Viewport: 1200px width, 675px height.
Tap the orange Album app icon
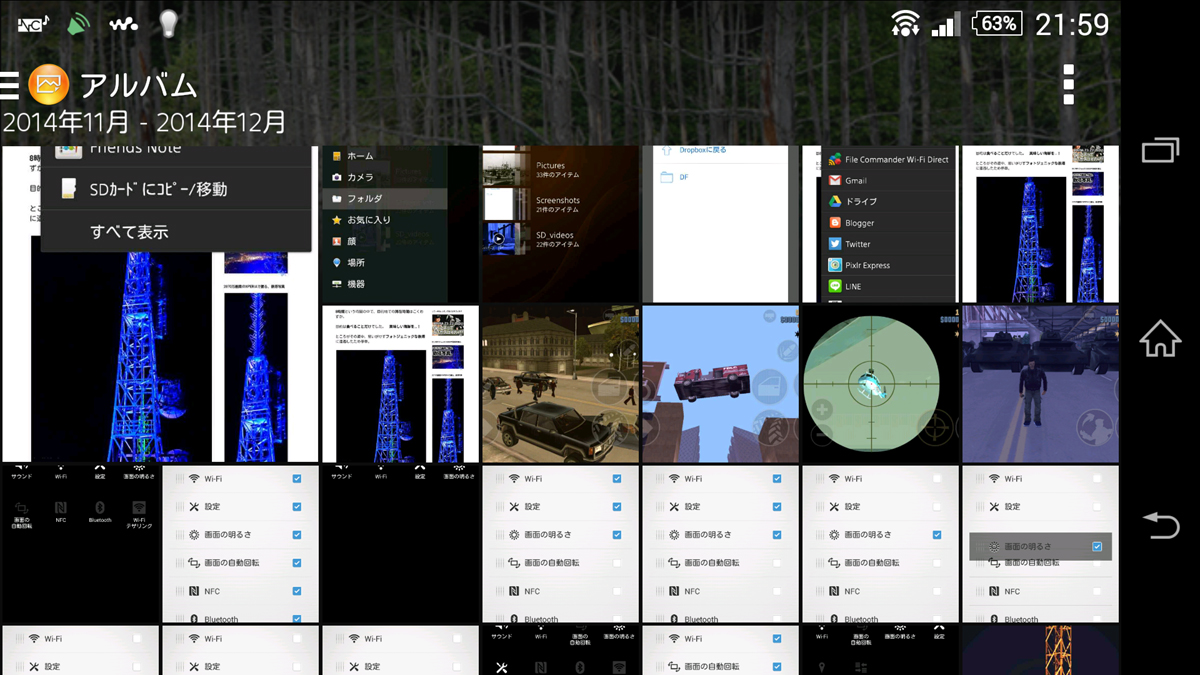pyautogui.click(x=48, y=85)
